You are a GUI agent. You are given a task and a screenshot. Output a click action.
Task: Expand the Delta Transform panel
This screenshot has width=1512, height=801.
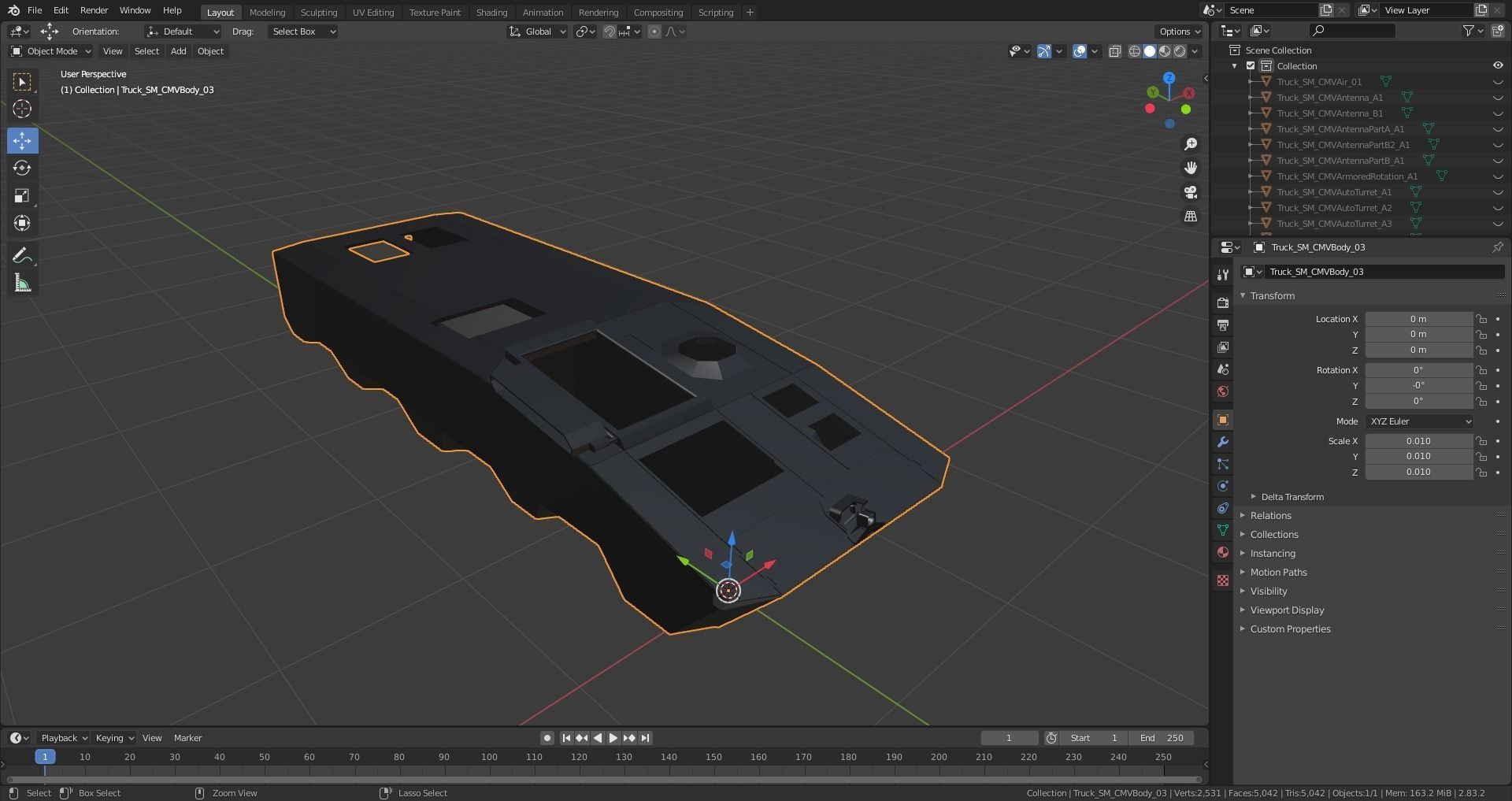[1292, 497]
